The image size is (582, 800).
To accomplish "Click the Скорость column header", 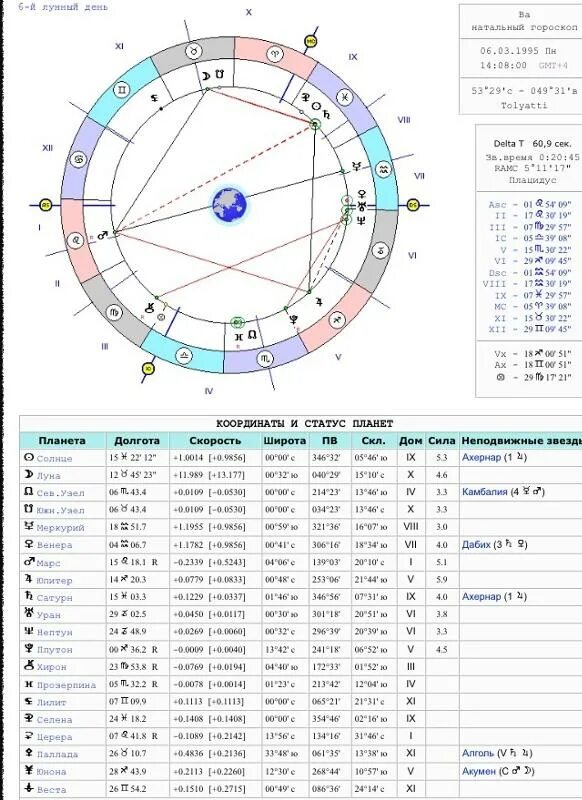I will coord(215,440).
